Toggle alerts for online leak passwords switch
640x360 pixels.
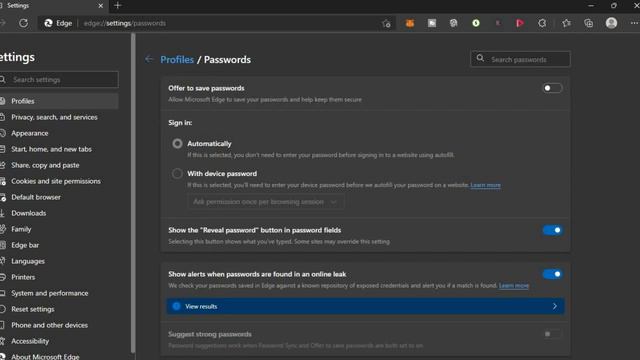coord(552,274)
